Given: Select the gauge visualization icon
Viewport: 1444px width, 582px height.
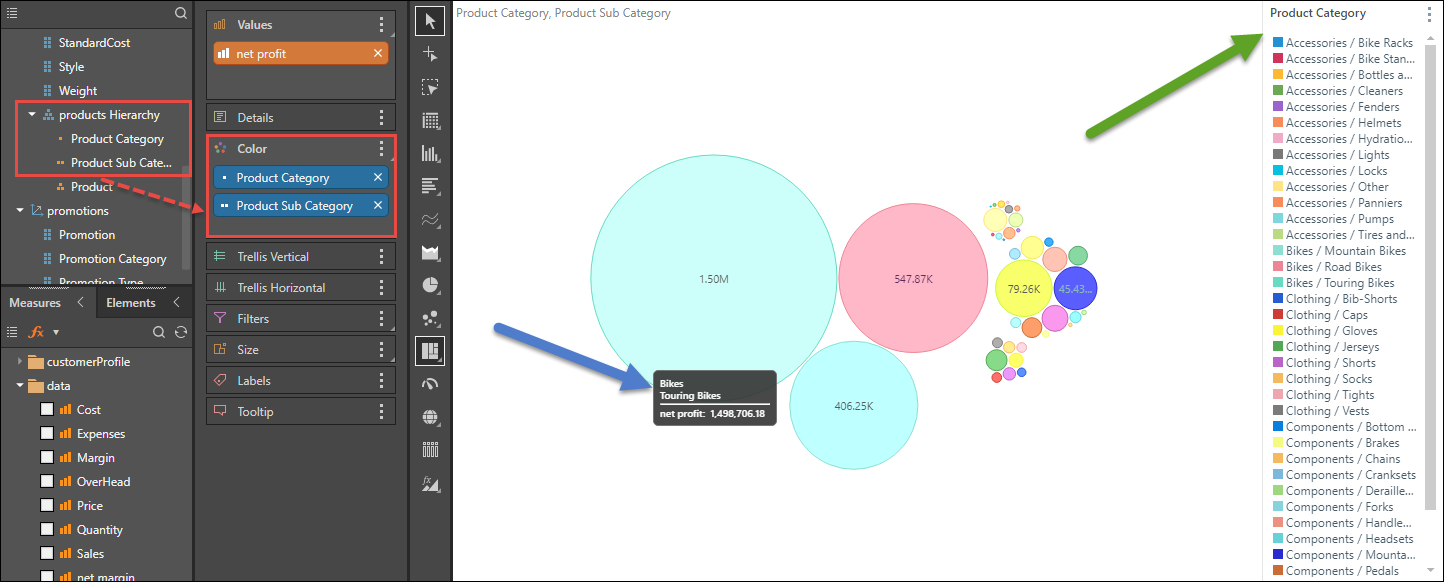Looking at the screenshot, I should point(430,384).
